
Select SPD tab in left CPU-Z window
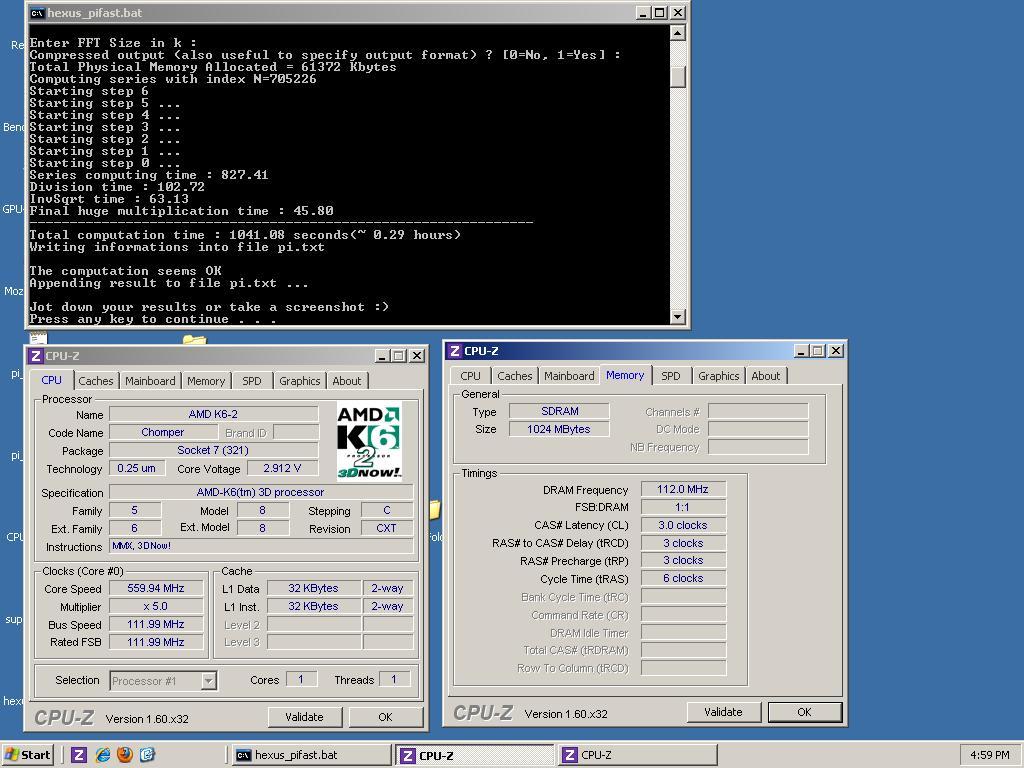[x=251, y=381]
